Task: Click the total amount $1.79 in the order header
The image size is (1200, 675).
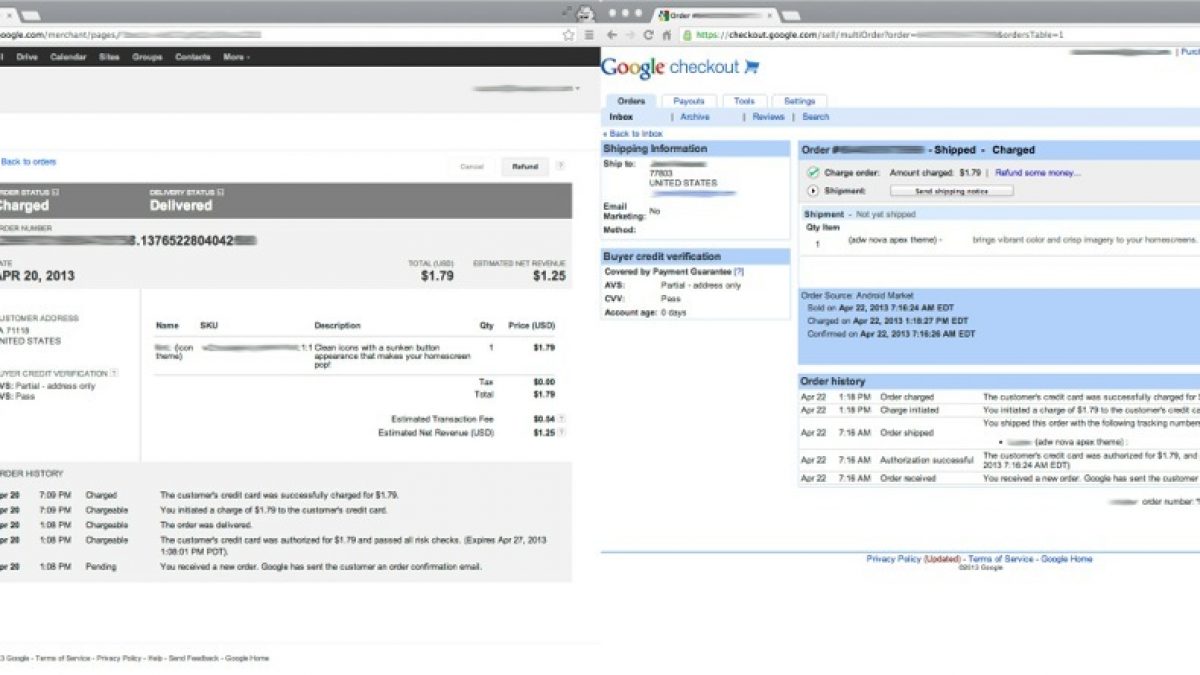Action: [x=438, y=275]
